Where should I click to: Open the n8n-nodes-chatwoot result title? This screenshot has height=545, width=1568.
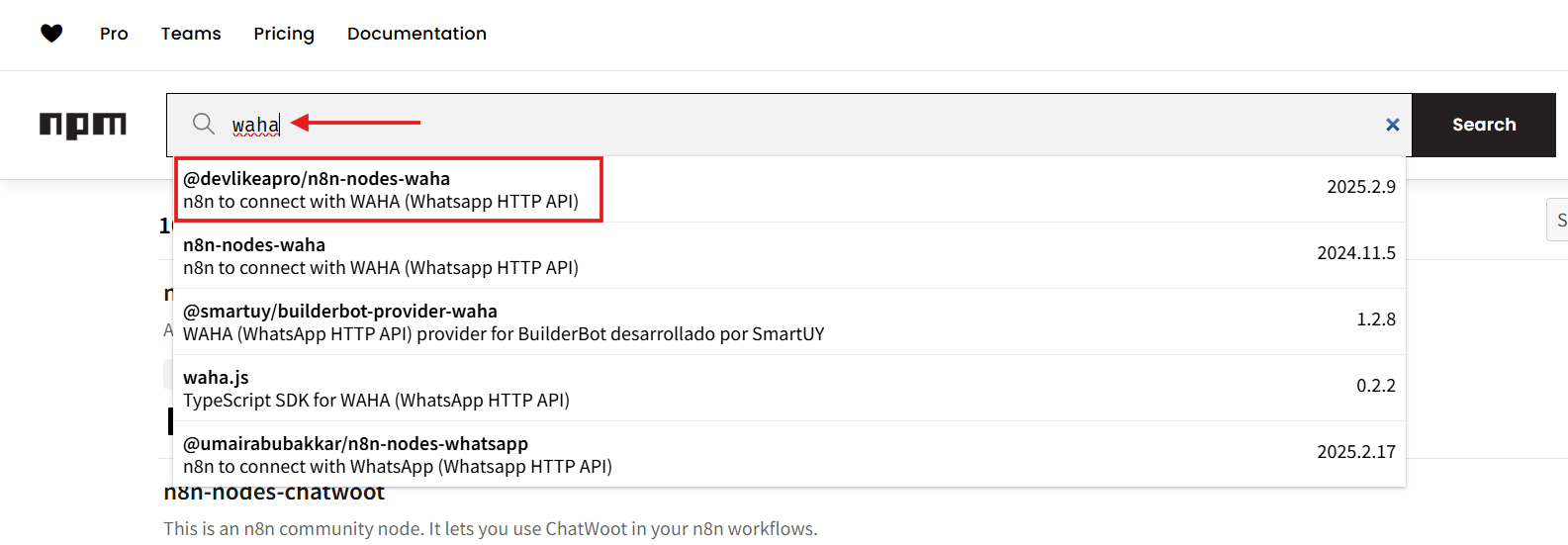[x=274, y=494]
